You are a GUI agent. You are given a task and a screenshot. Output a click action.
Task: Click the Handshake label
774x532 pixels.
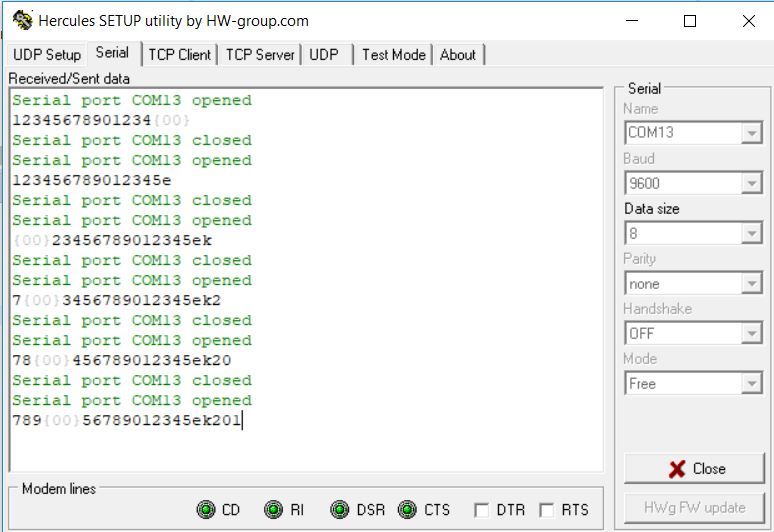point(658,308)
